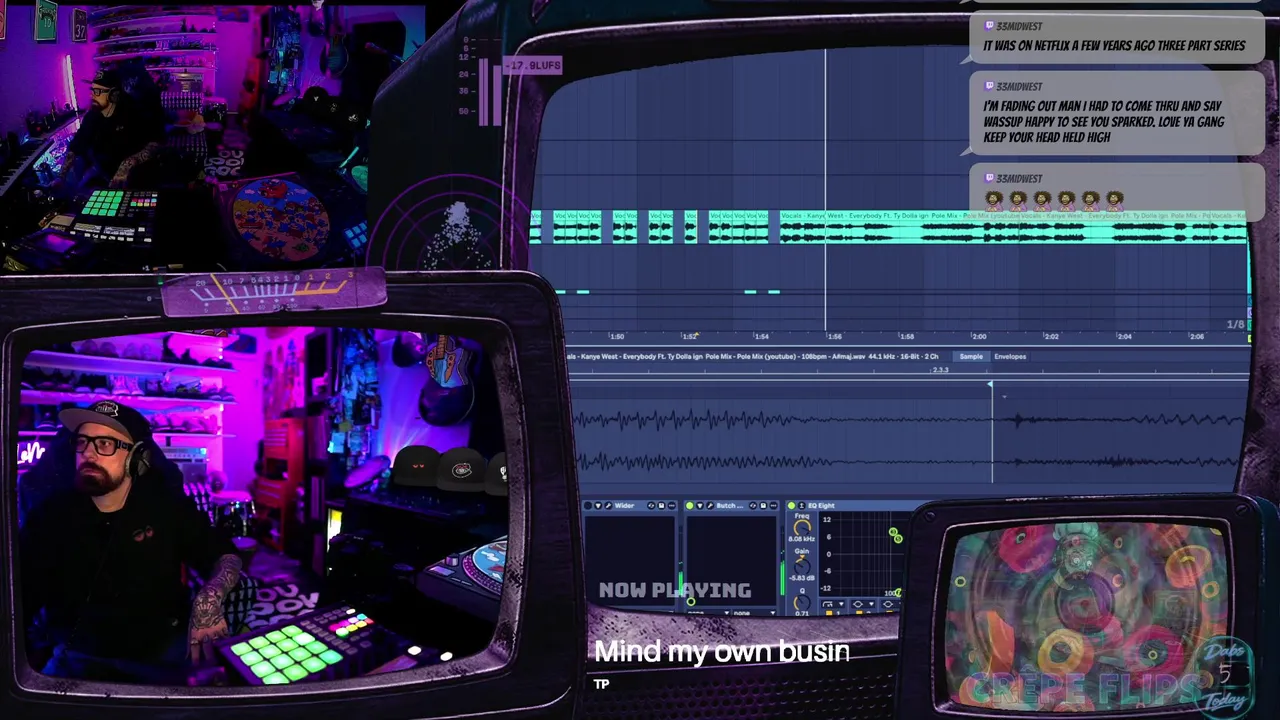Click the EQ Eight Q knob

802,603
